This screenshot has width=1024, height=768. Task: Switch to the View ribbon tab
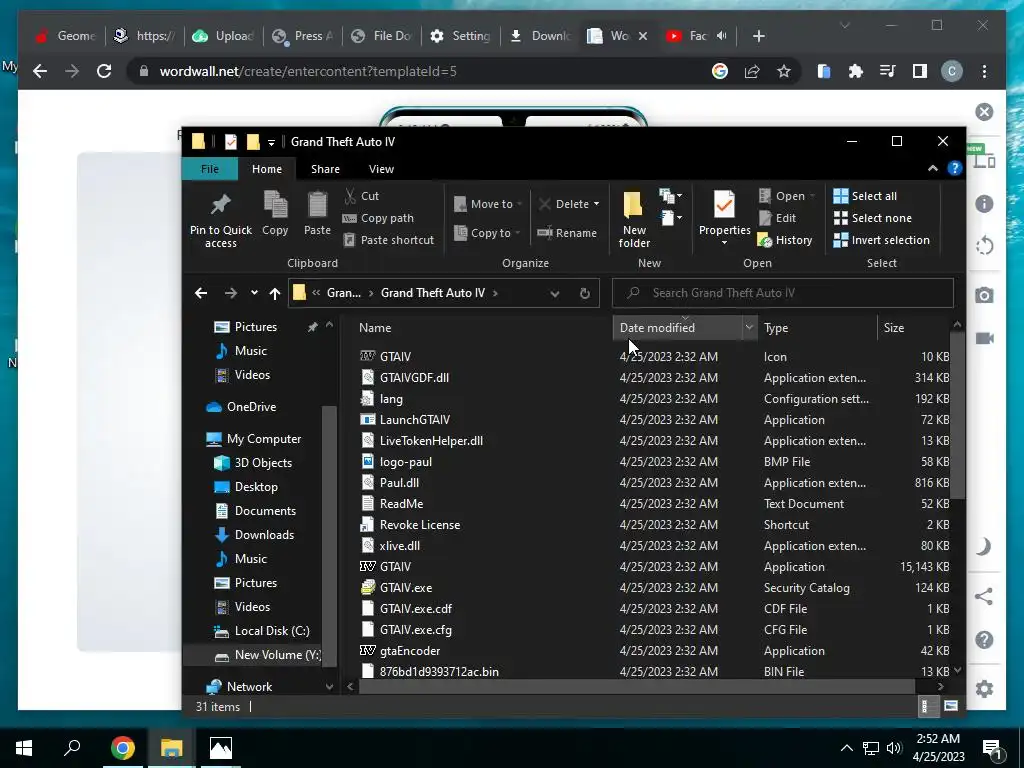381,168
